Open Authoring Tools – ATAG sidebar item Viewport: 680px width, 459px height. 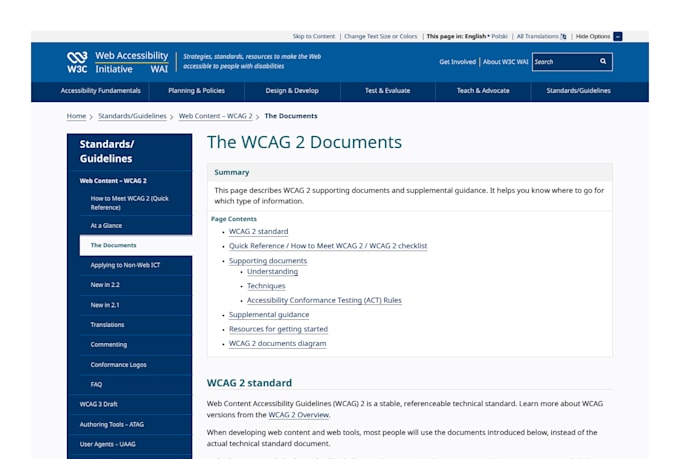pos(111,424)
